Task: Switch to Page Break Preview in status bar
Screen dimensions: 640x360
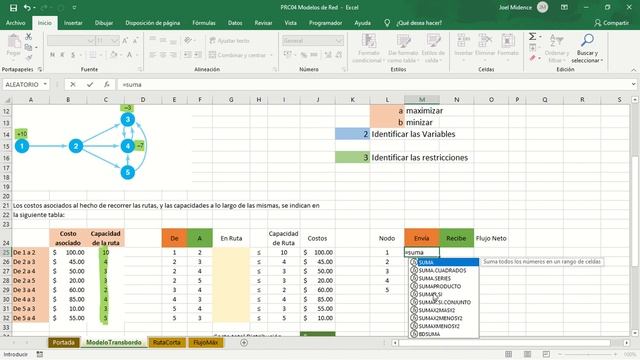Action: click(546, 354)
